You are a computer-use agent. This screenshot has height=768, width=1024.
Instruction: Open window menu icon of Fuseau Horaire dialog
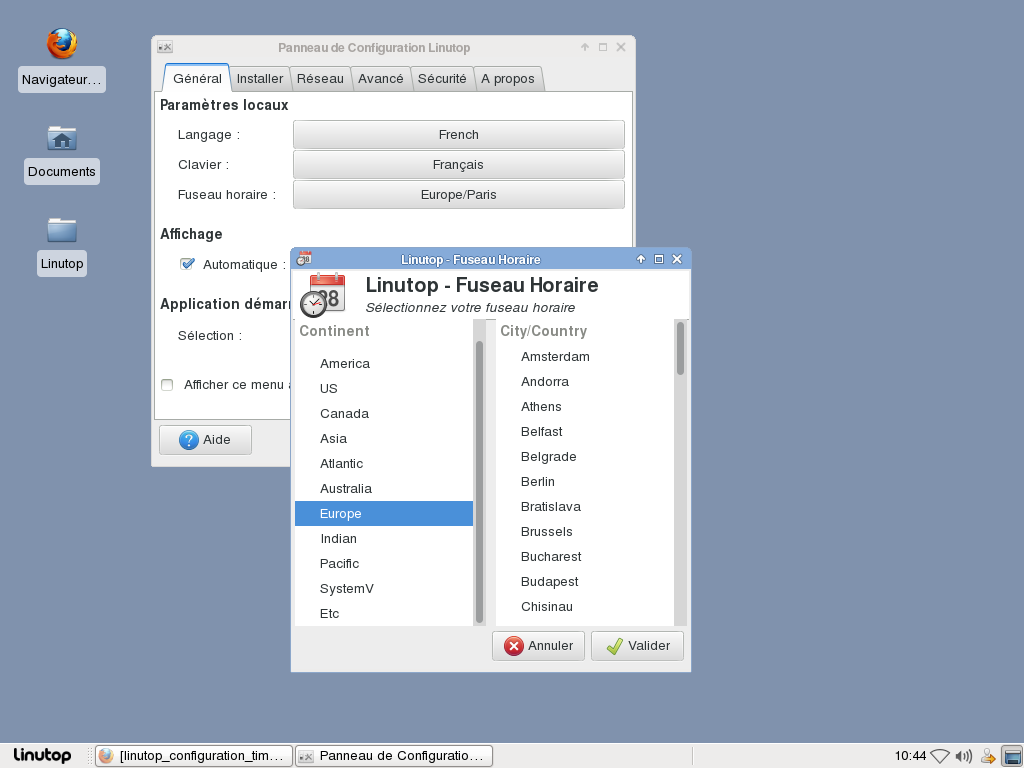click(x=304, y=259)
